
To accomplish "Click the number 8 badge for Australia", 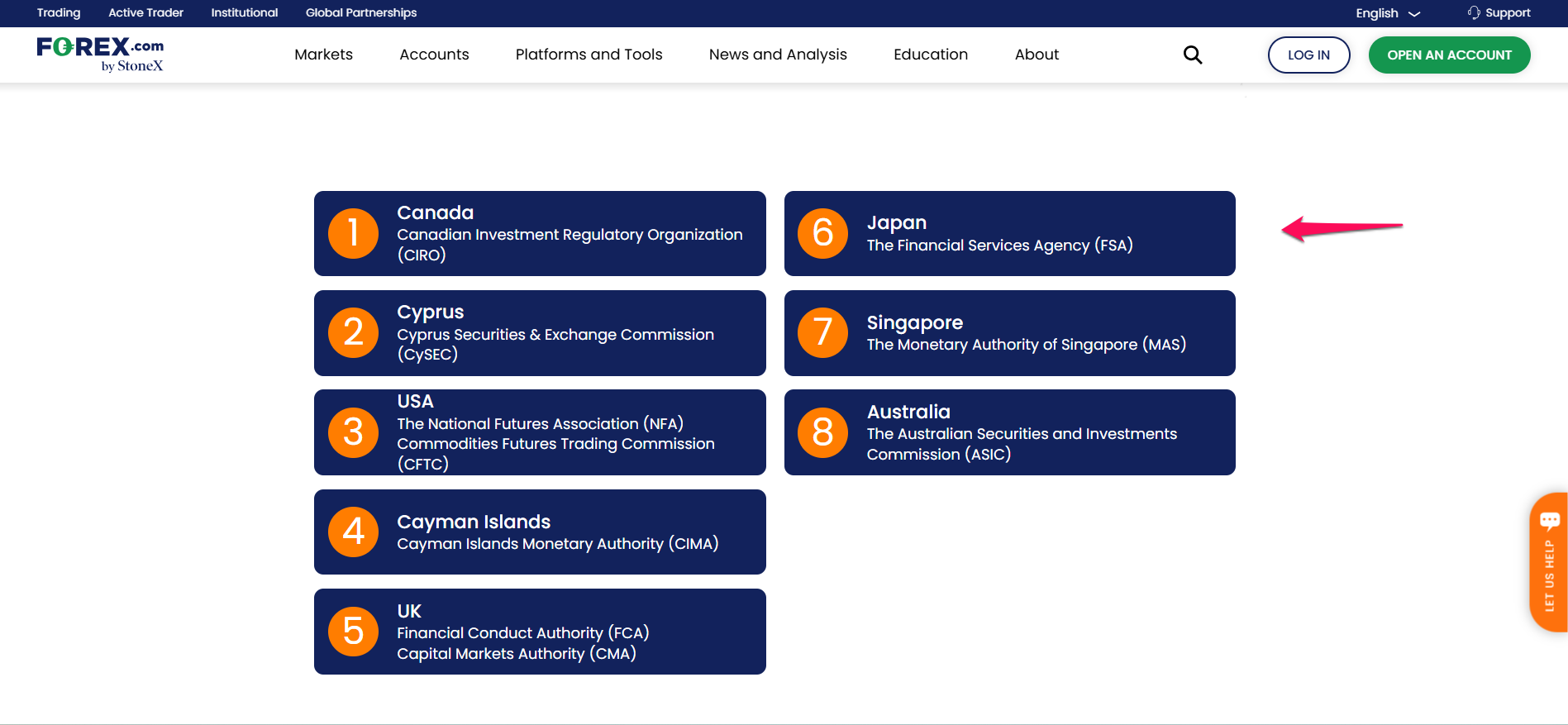I will point(822,432).
